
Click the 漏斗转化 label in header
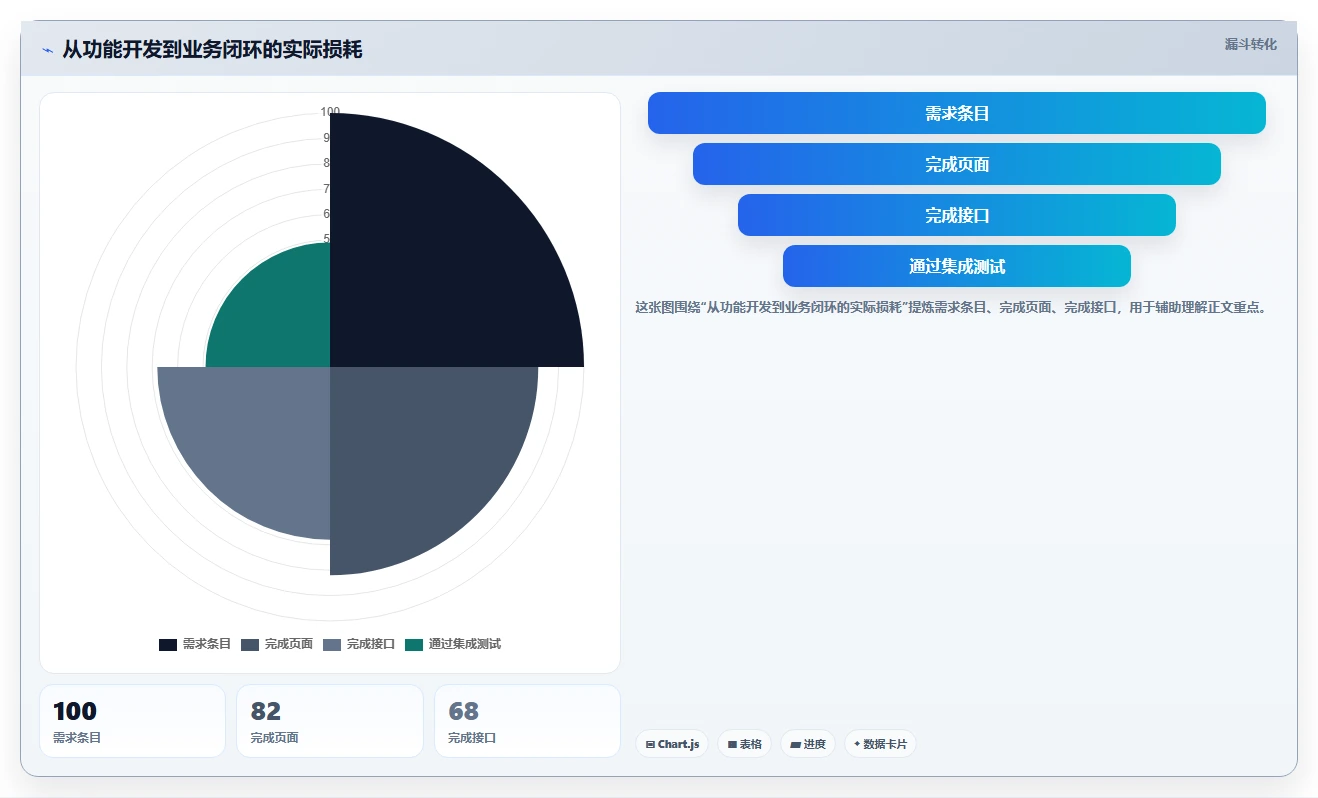click(x=1250, y=44)
